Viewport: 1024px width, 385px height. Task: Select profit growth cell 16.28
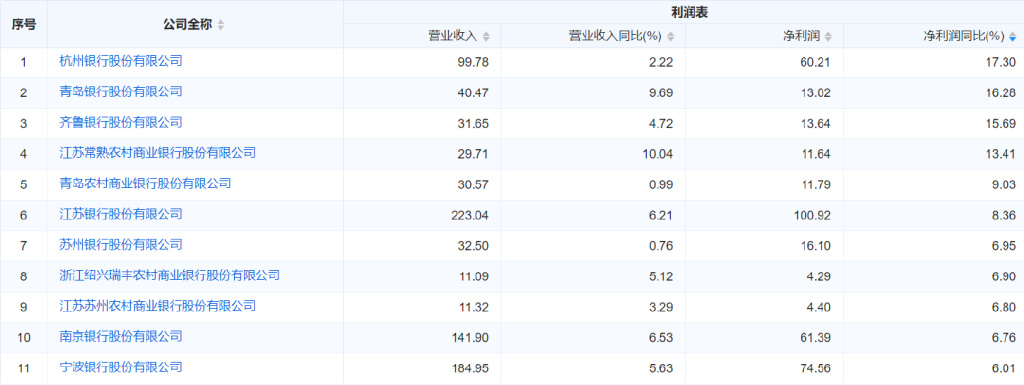(1000, 93)
